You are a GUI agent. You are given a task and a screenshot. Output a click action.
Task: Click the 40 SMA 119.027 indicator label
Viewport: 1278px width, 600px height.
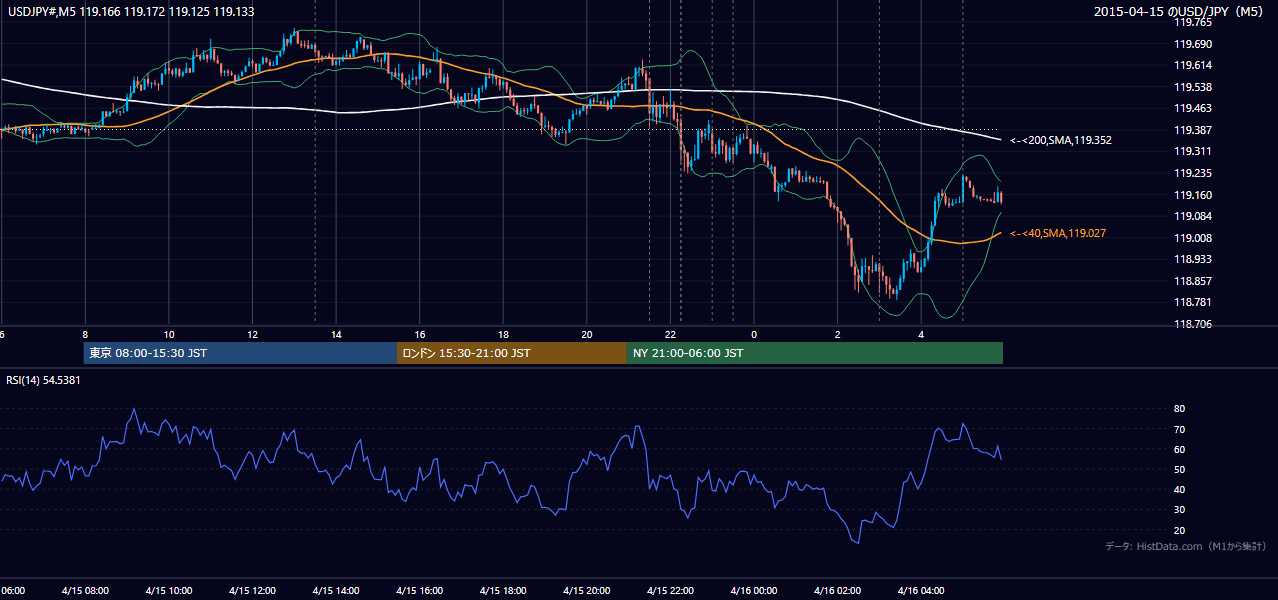[x=1058, y=233]
